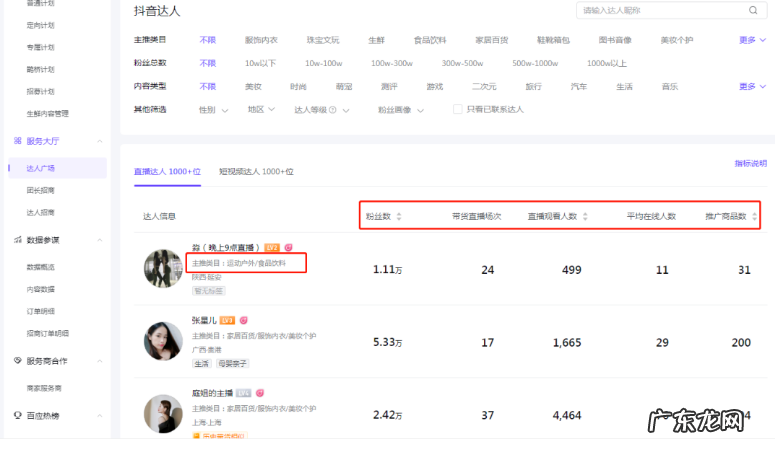
Task: Switch to 直播达人 1000+位 tab
Action: pyautogui.click(x=167, y=172)
